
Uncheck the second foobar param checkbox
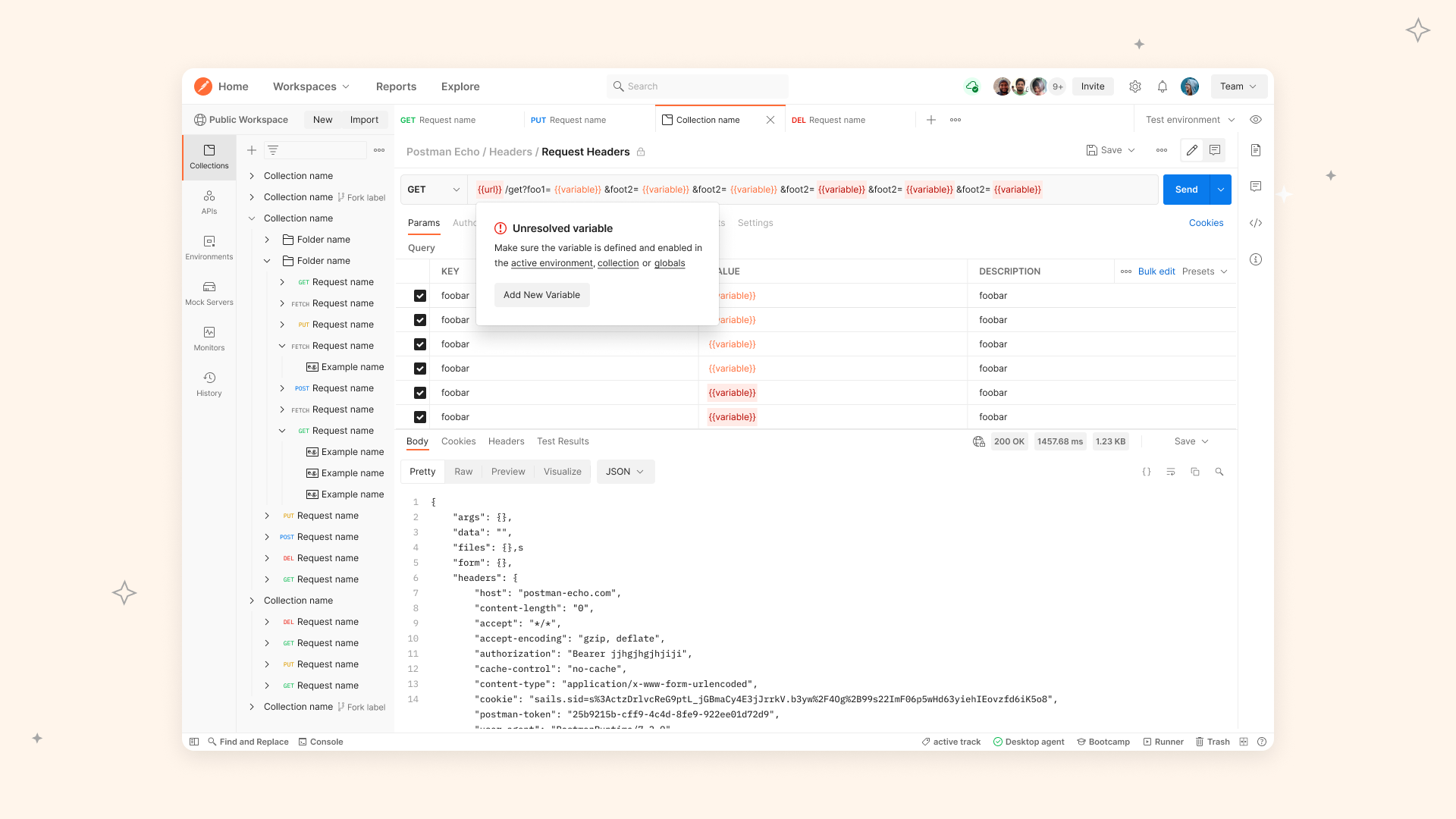(420, 320)
